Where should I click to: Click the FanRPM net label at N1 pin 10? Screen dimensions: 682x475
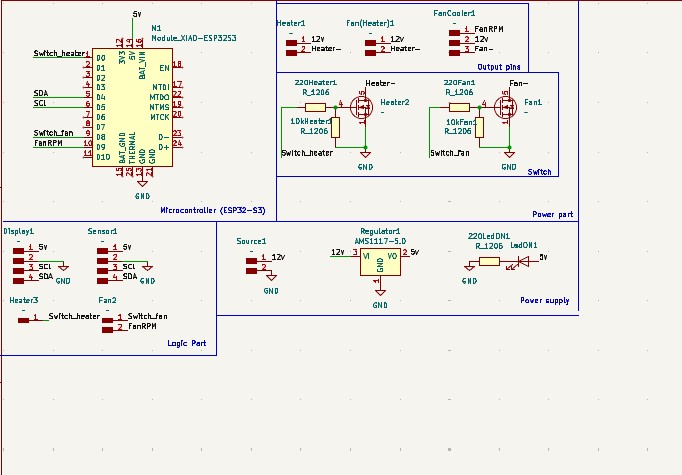click(x=48, y=143)
